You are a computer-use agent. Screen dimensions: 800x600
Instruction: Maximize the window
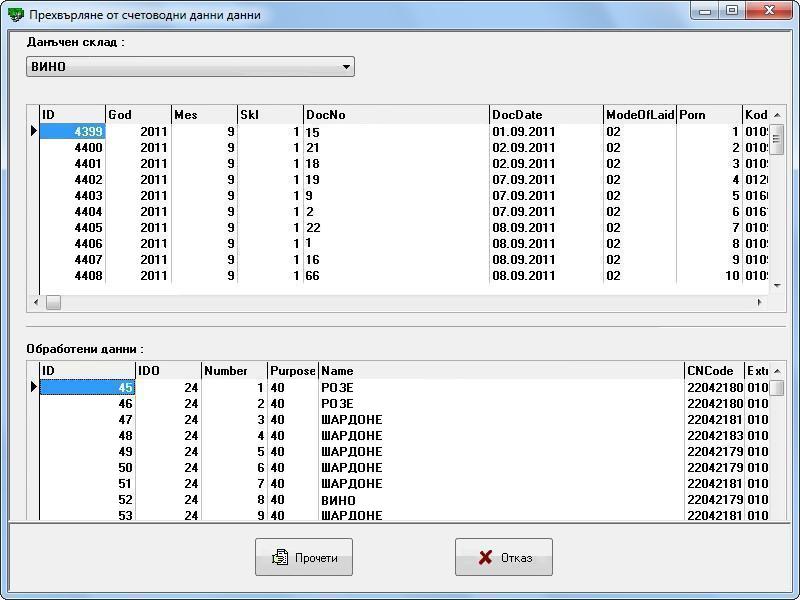pyautogui.click(x=732, y=10)
